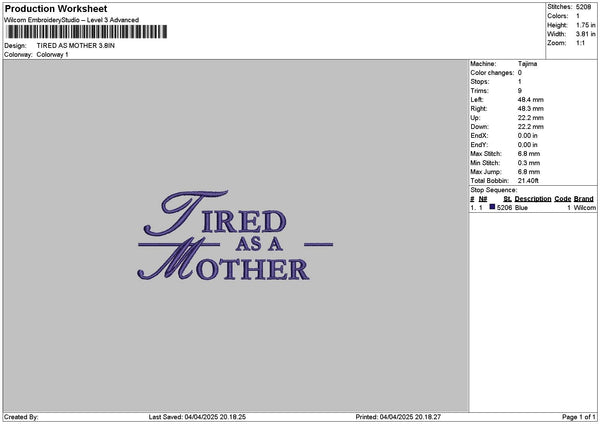Select 'Wilcom EmbroideryStudio – Level 3 Advanced' text
The width and height of the screenshot is (600, 424).
click(x=71, y=20)
